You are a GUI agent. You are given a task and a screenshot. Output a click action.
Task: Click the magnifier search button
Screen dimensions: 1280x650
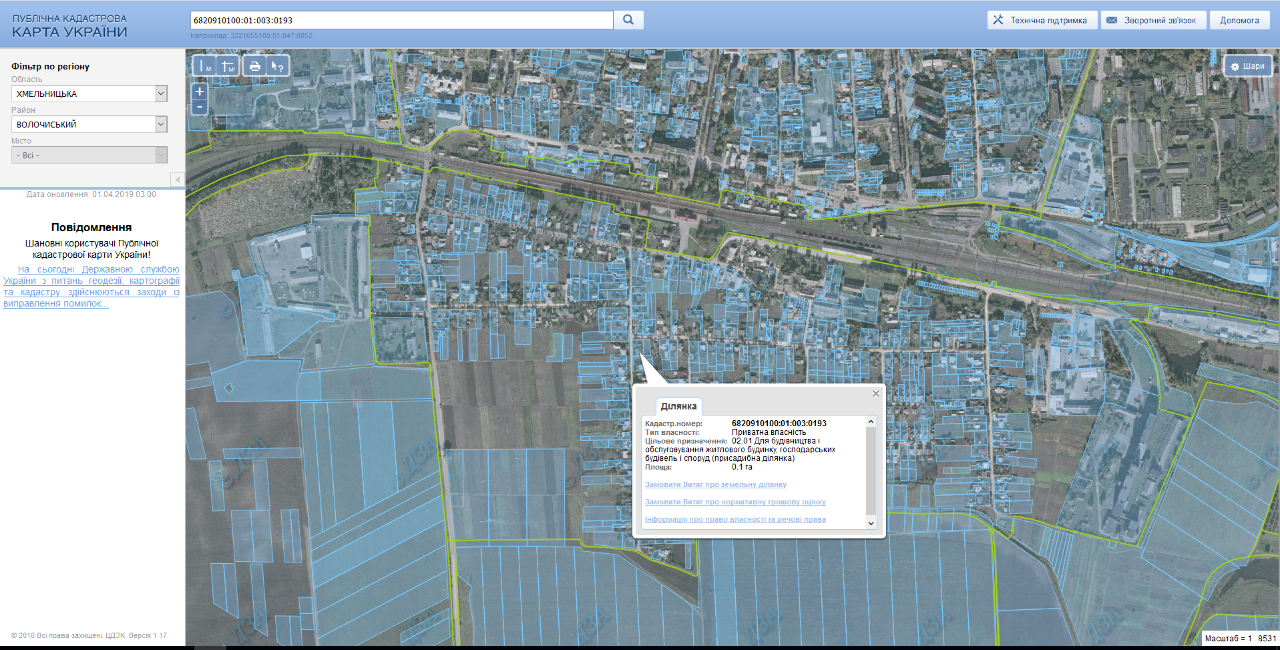629,20
